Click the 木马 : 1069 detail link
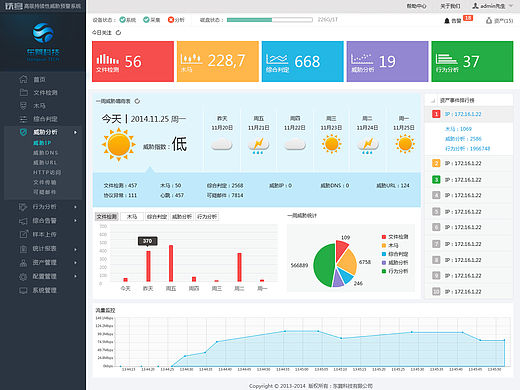520x390 pixels. click(458, 129)
